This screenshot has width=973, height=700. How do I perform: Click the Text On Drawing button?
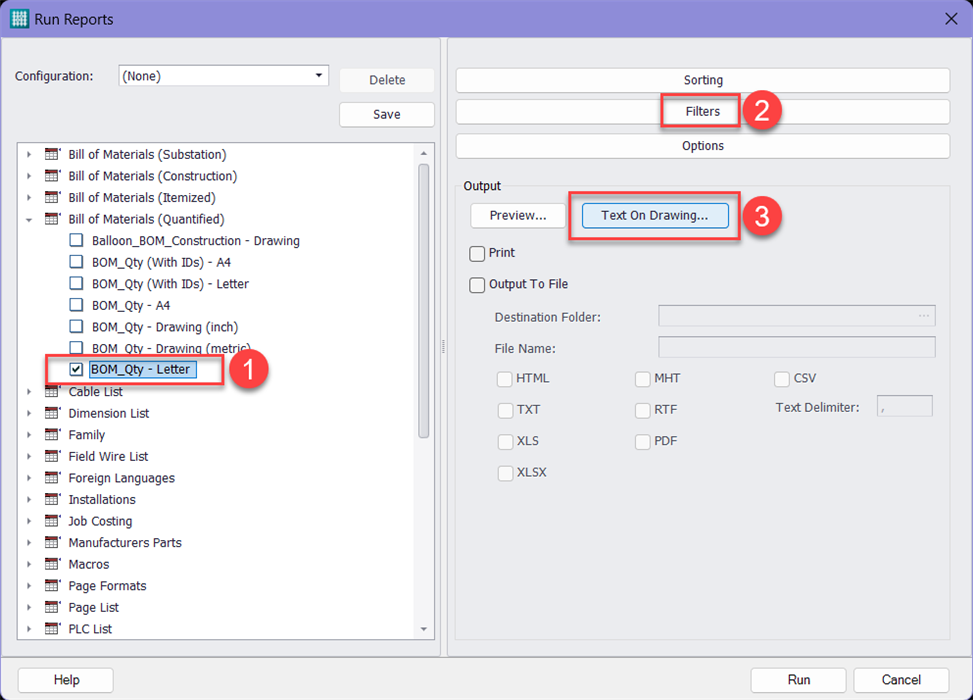tap(655, 215)
